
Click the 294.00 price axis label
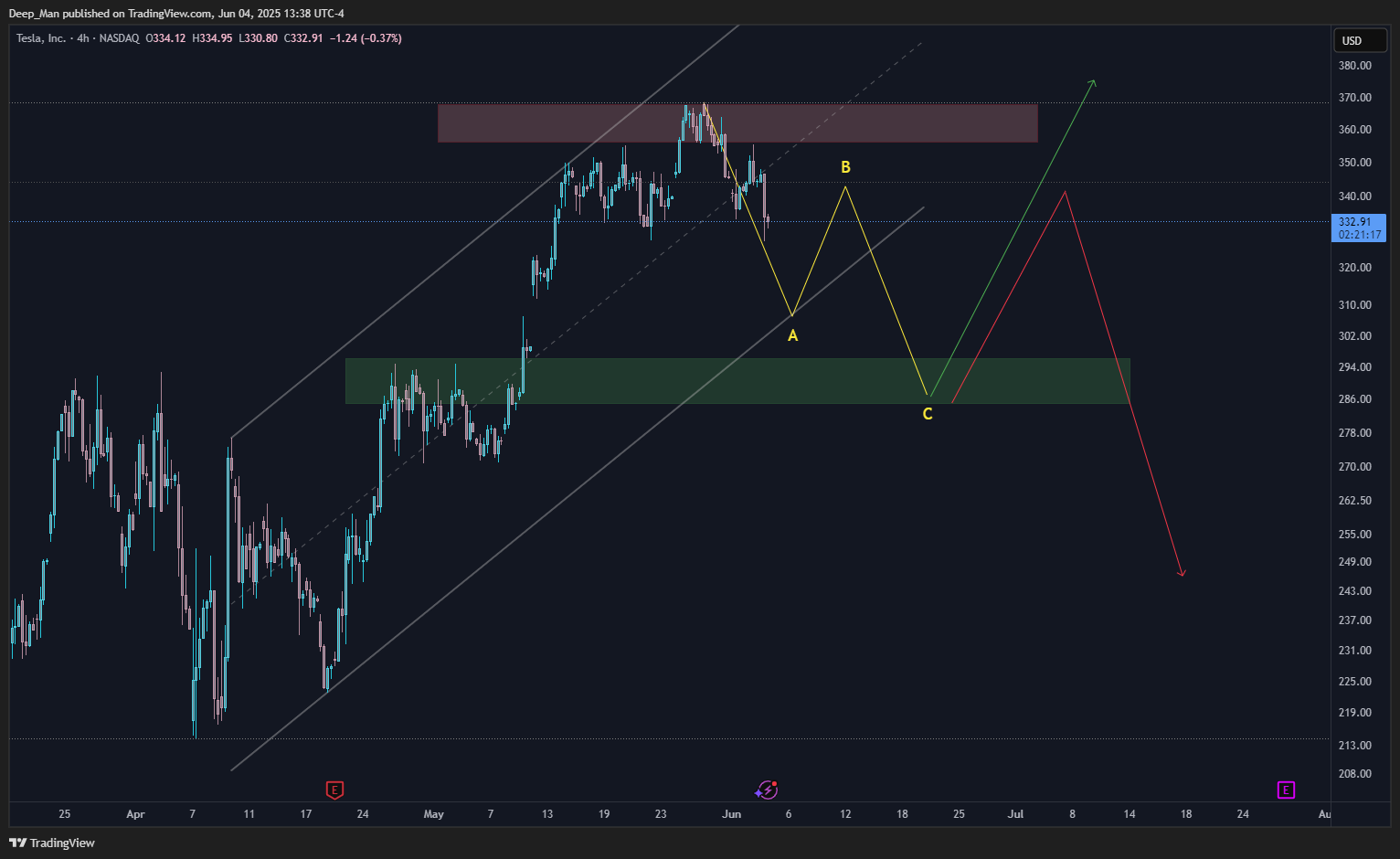(x=1354, y=367)
